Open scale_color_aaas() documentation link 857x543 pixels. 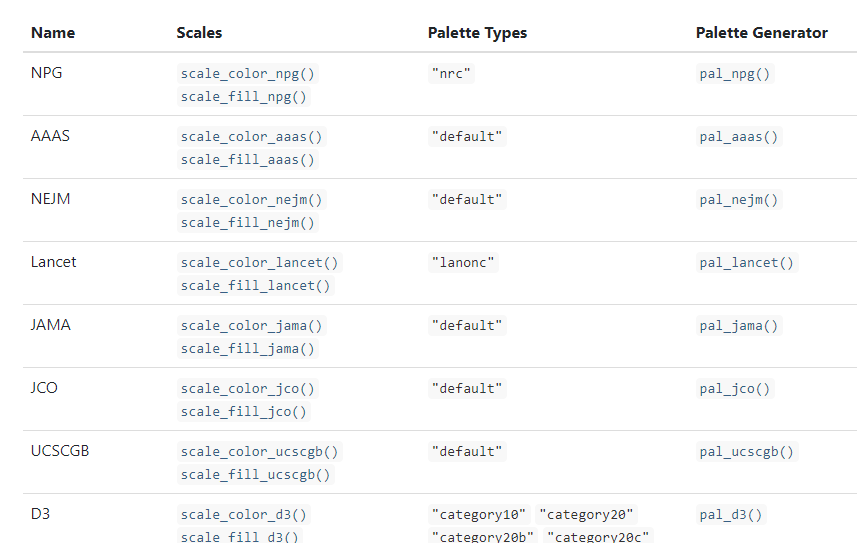(x=252, y=137)
